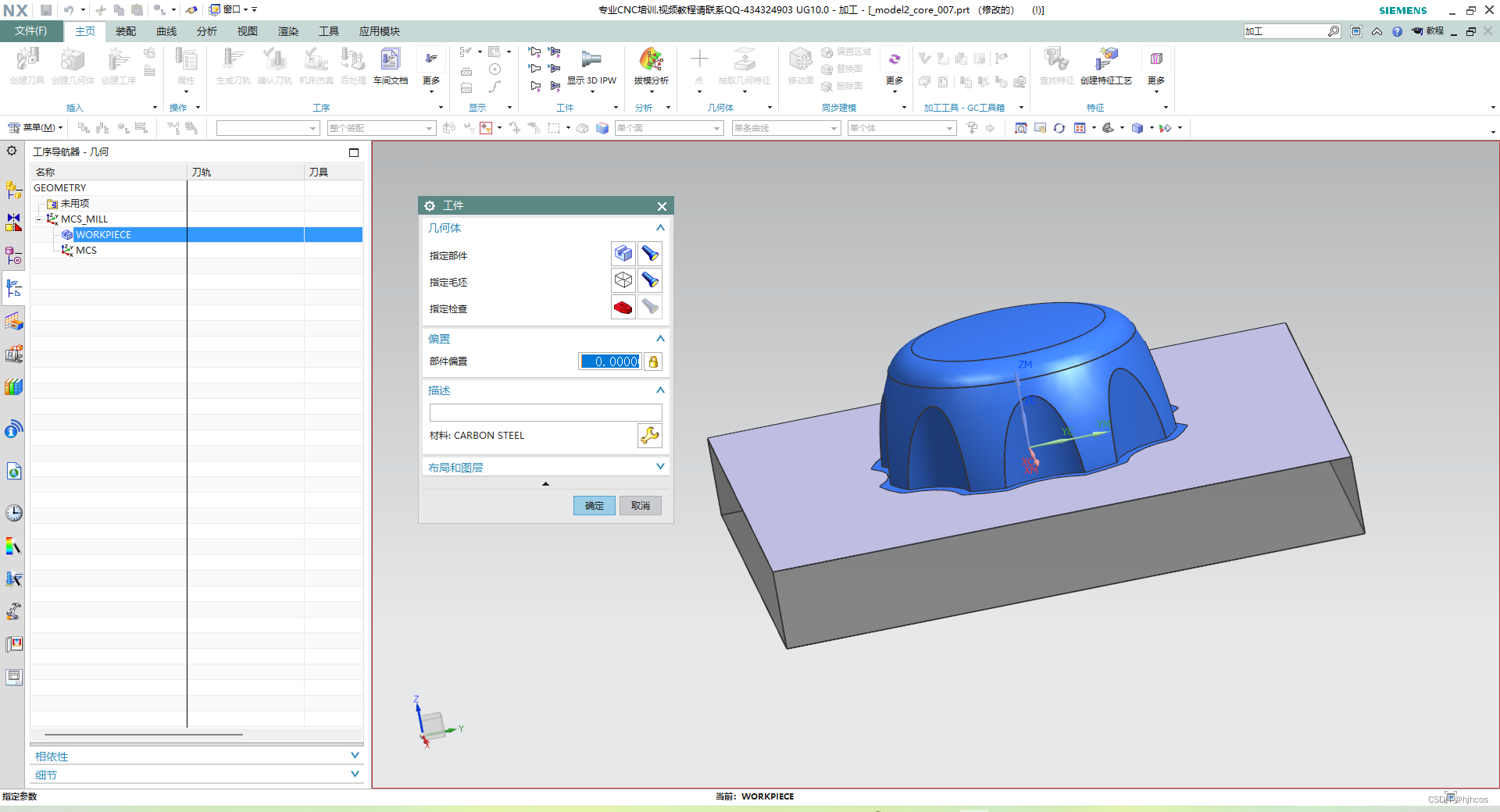Select the MCS tree item
This screenshot has width=1500, height=812.
pyautogui.click(x=86, y=251)
